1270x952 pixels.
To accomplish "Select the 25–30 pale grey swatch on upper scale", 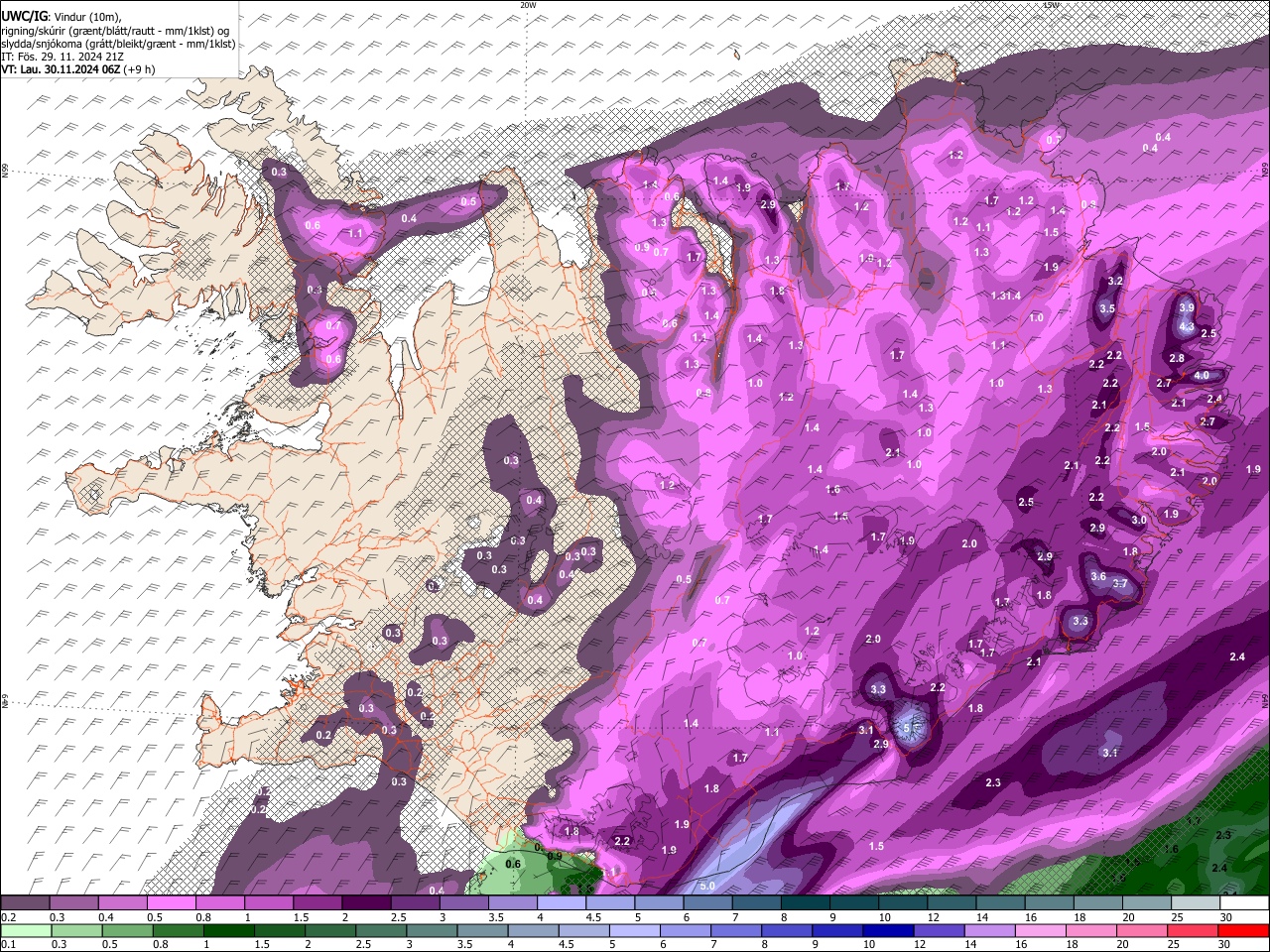I will pyautogui.click(x=1196, y=903).
